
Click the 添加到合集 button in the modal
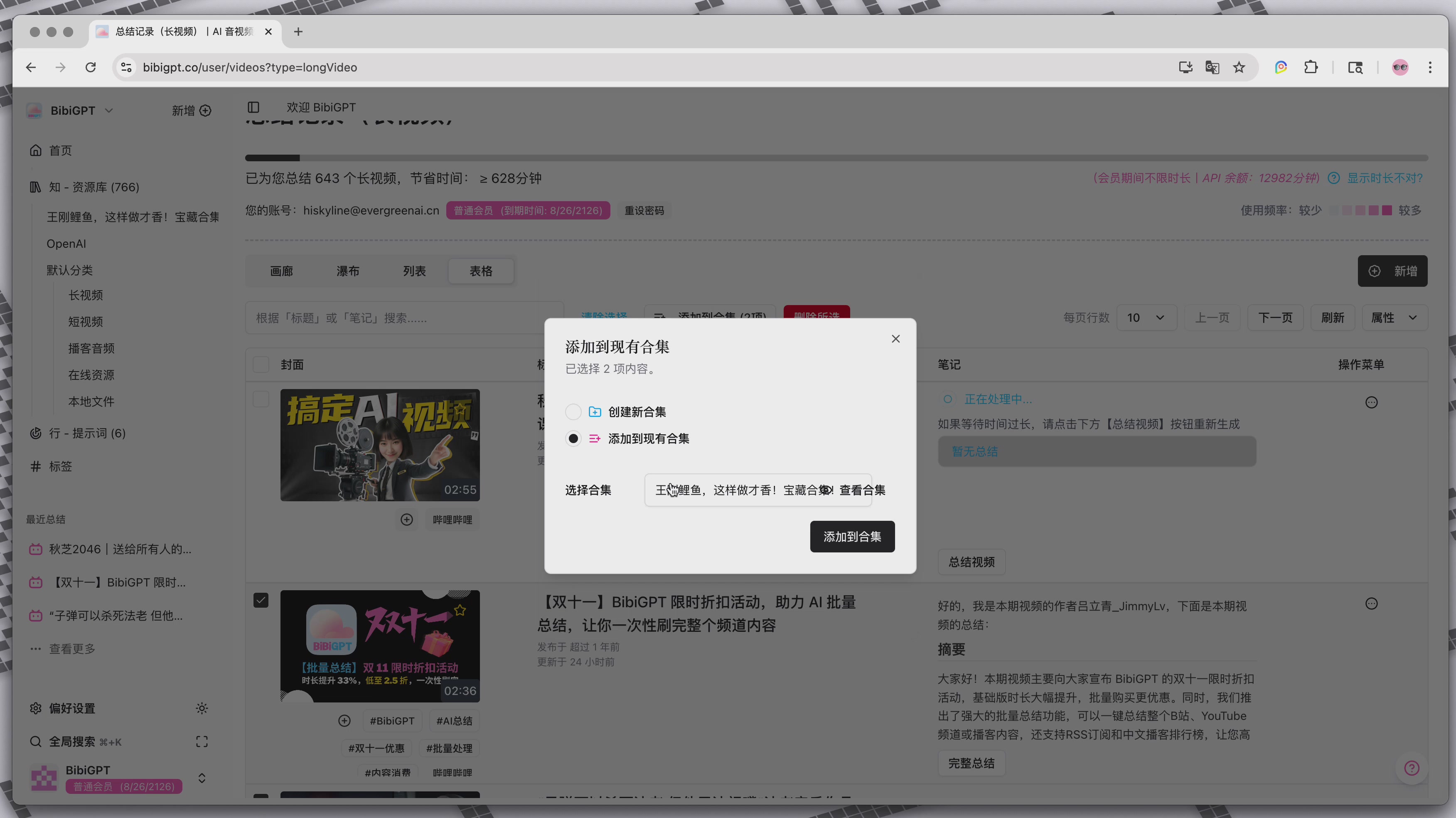pos(852,537)
